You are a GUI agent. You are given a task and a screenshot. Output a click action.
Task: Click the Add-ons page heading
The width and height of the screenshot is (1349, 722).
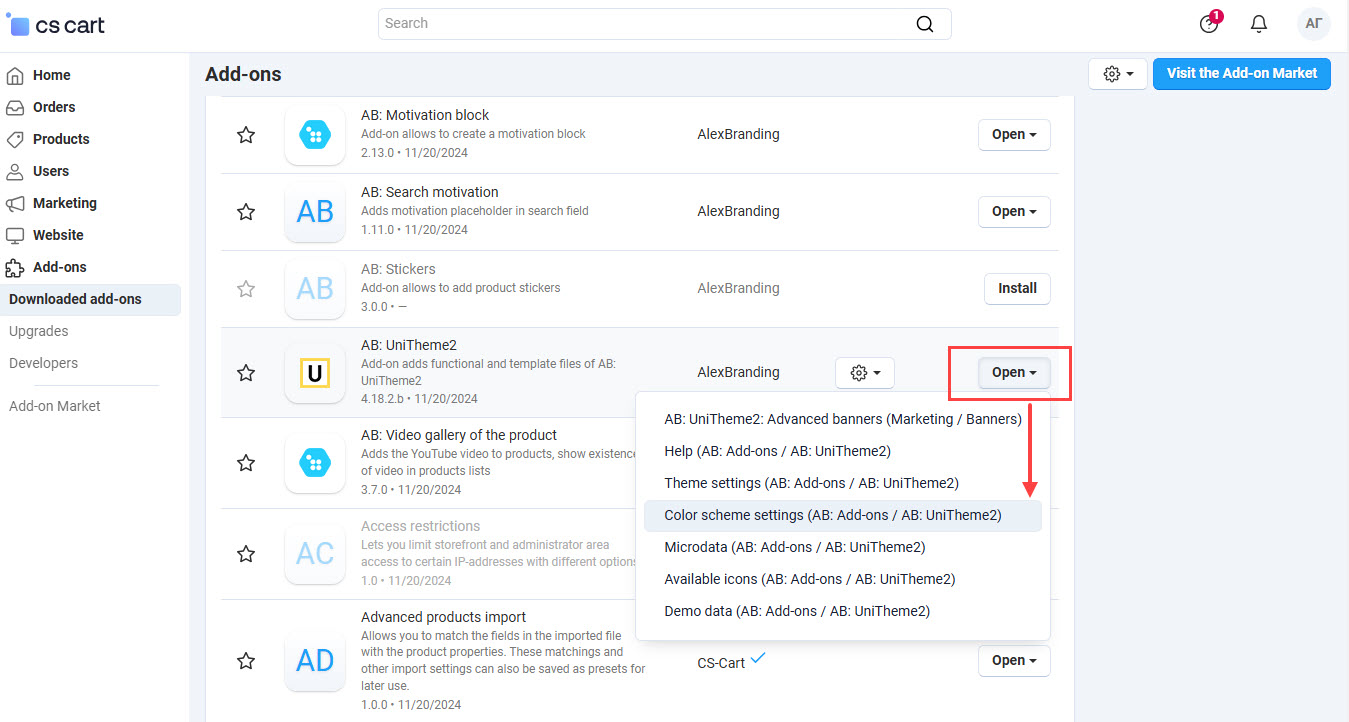click(243, 74)
